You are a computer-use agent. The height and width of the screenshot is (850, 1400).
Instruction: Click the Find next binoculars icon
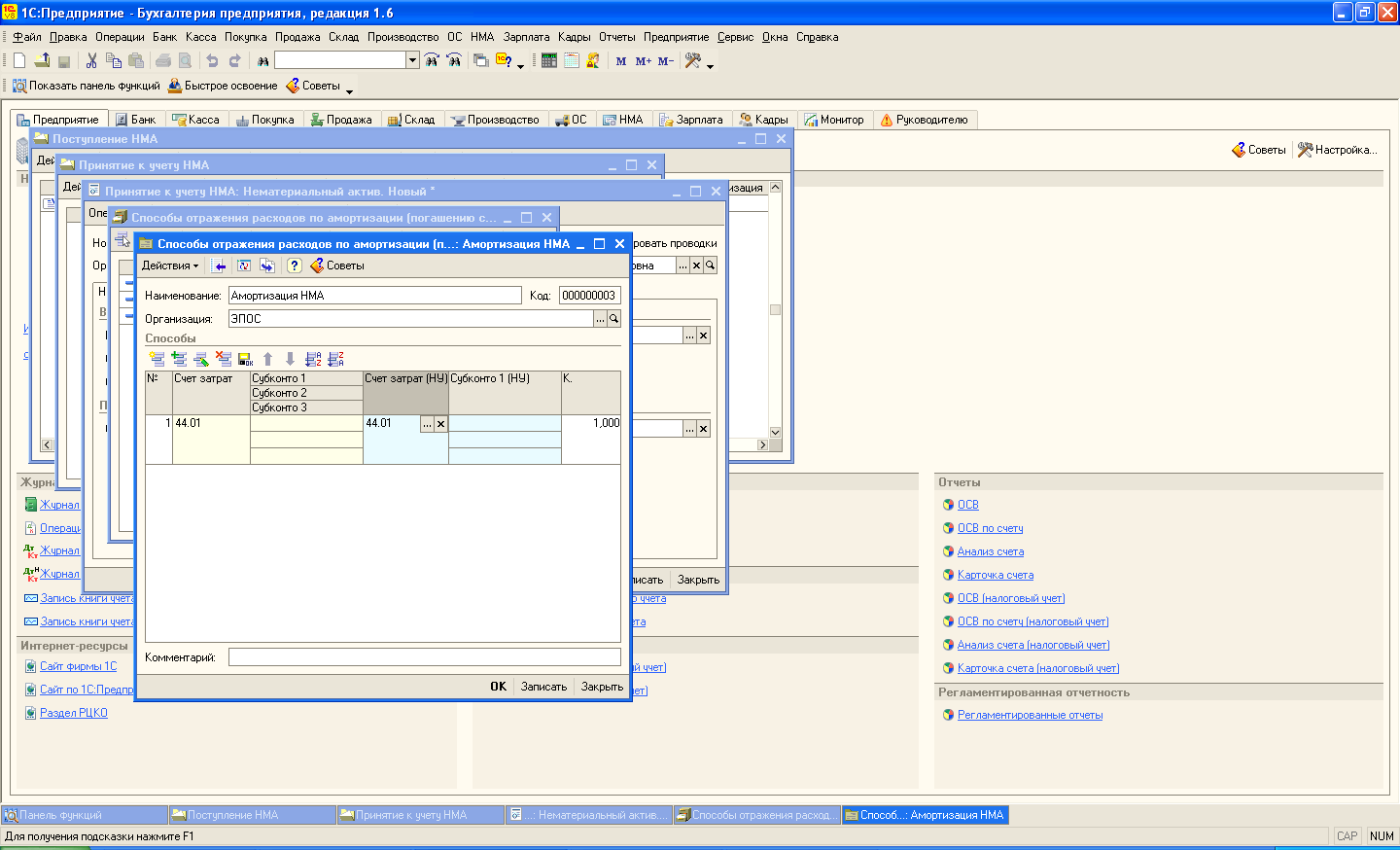(432, 60)
